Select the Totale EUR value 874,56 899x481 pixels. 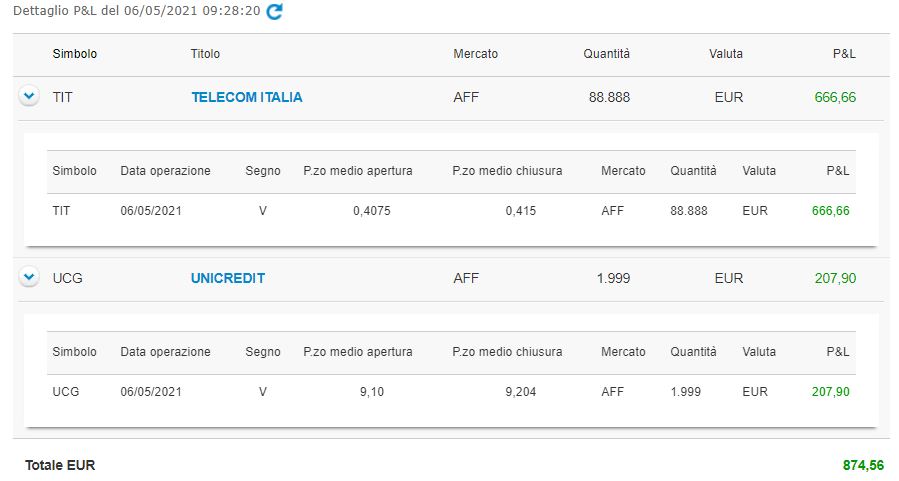(863, 466)
